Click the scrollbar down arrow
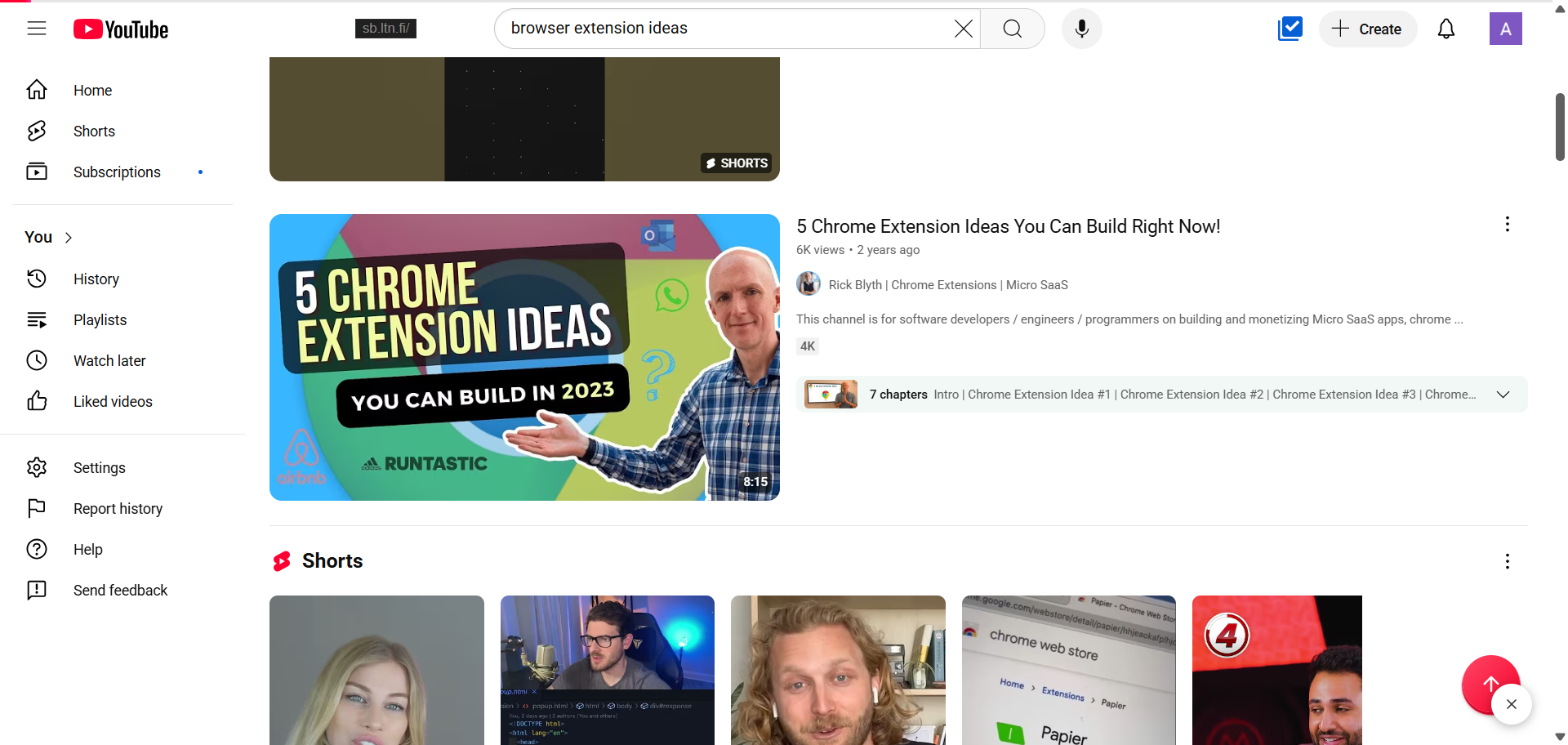 coord(1560,737)
